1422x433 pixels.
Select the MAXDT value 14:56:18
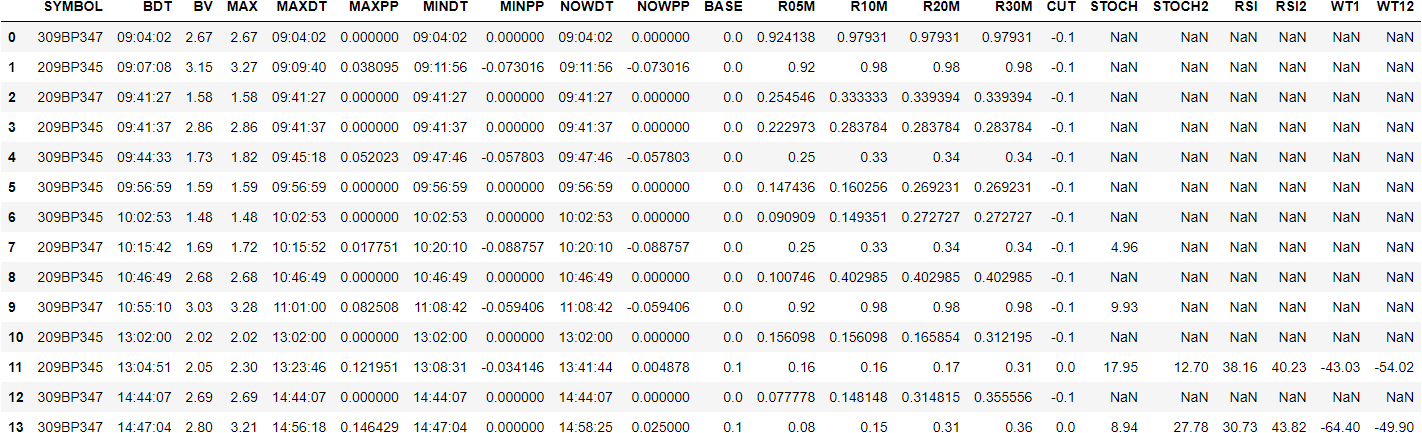pyautogui.click(x=299, y=427)
